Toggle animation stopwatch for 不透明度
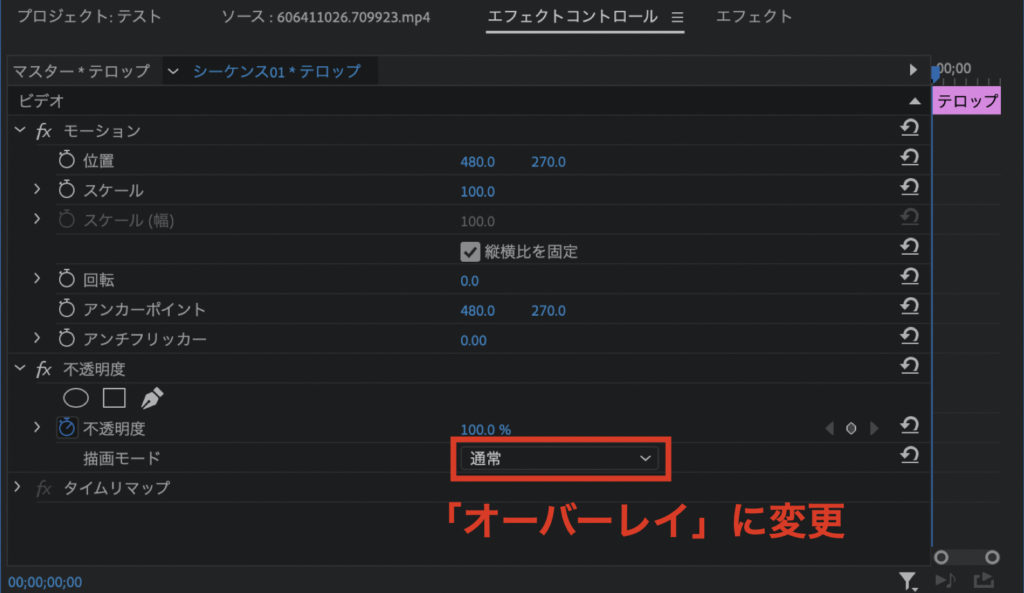The width and height of the screenshot is (1024, 593). 67,428
